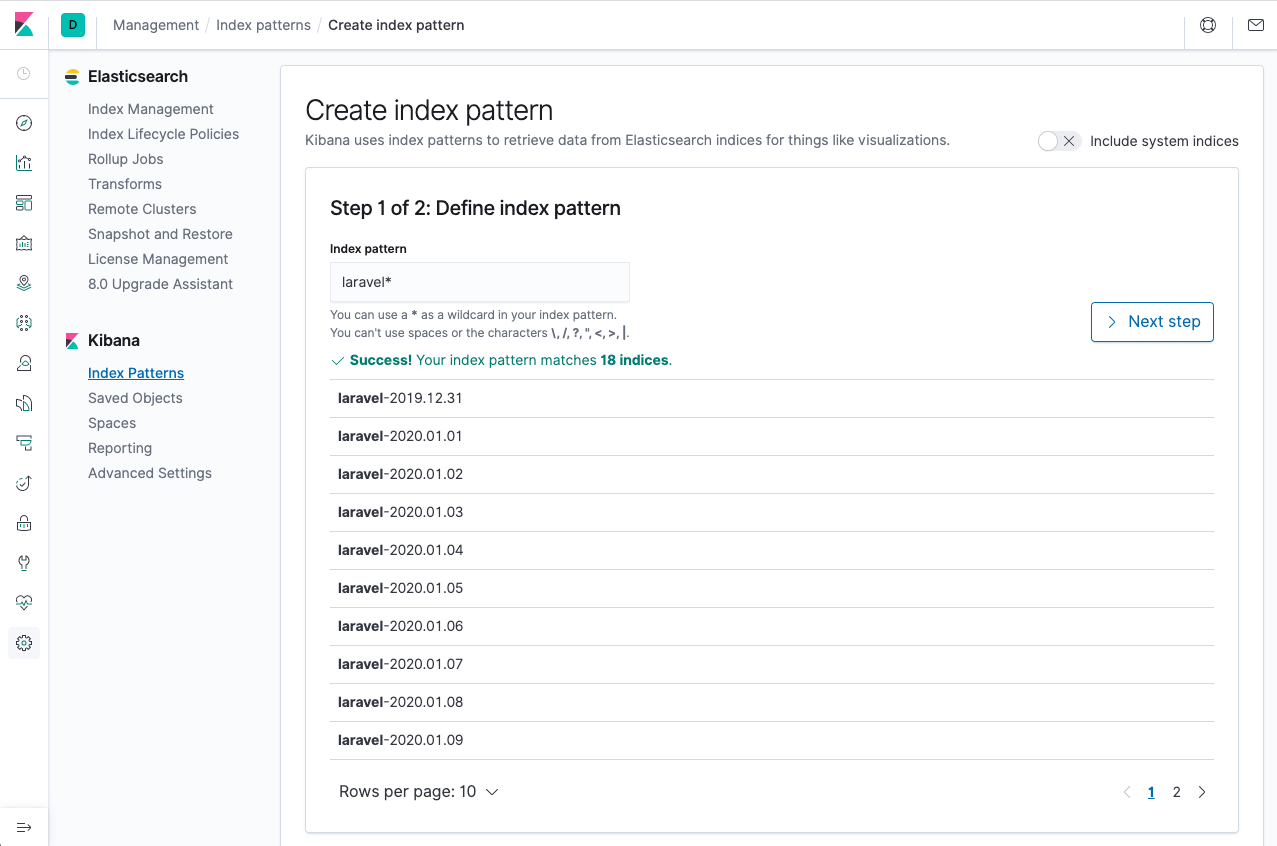
Task: Go to page 2 of indices
Action: point(1176,792)
